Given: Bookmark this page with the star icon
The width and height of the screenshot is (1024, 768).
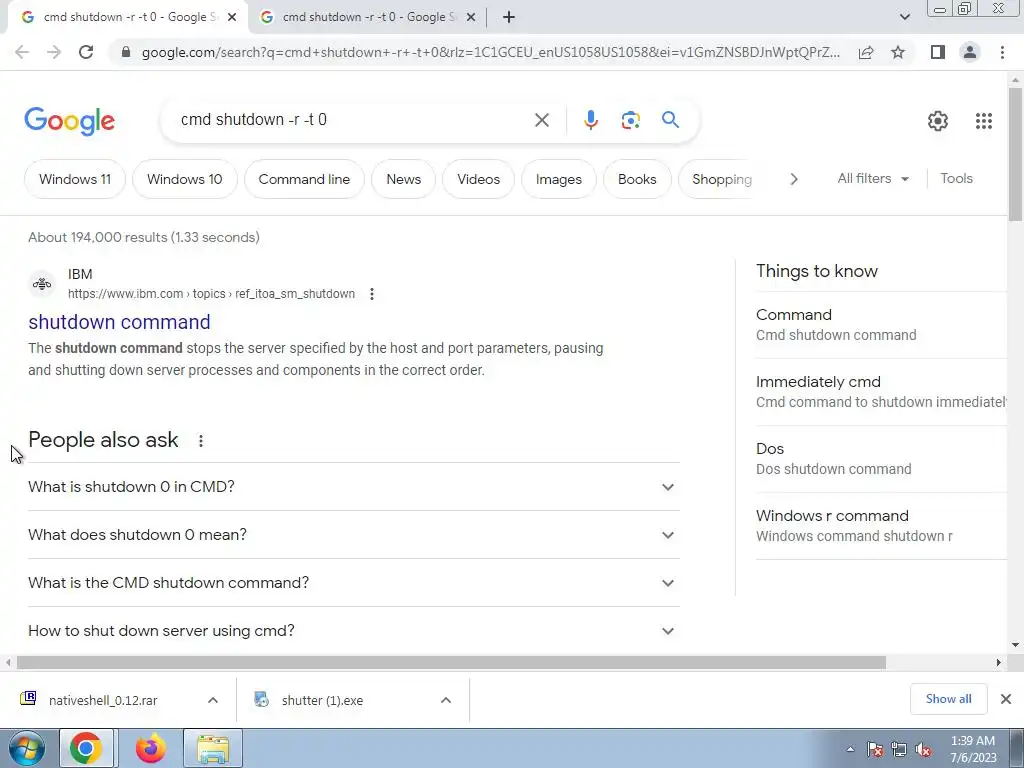Looking at the screenshot, I should 898,52.
